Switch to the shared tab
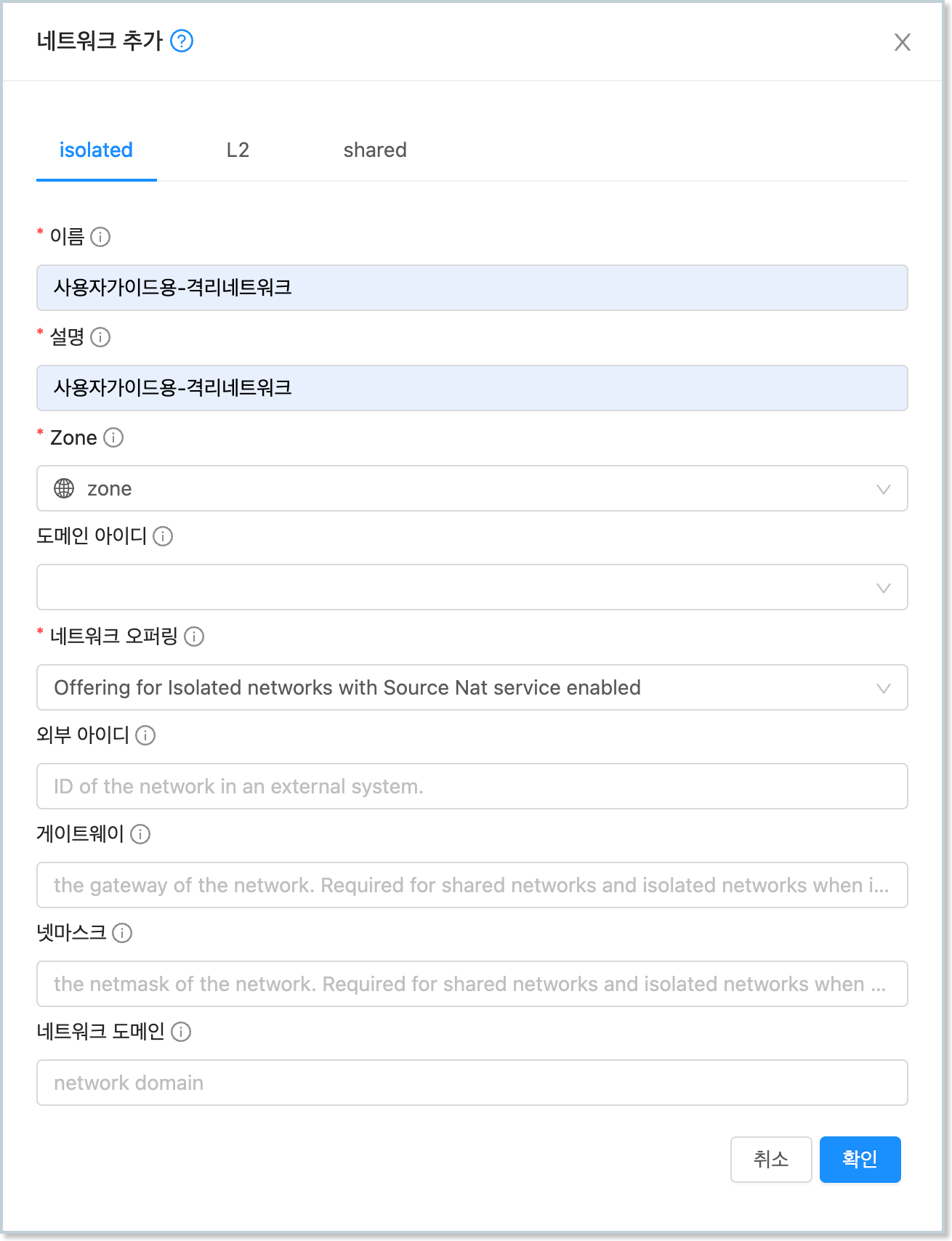The width and height of the screenshot is (952, 1241). (x=375, y=150)
